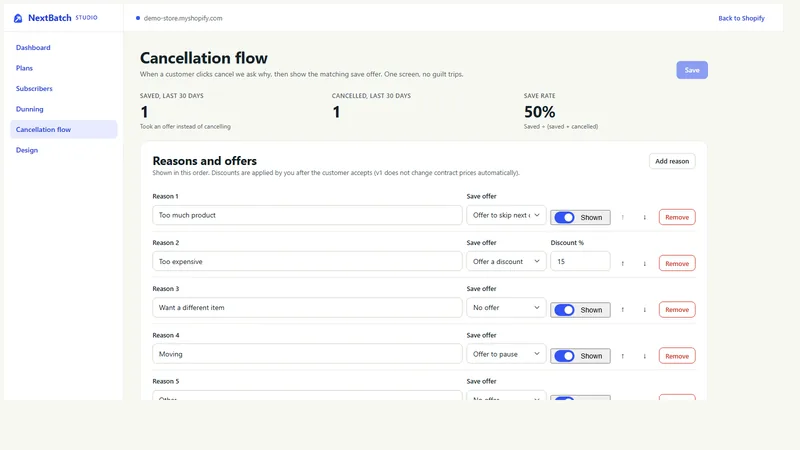Open Save offer dropdown for Reason 1
800x450 pixels.
click(x=506, y=215)
